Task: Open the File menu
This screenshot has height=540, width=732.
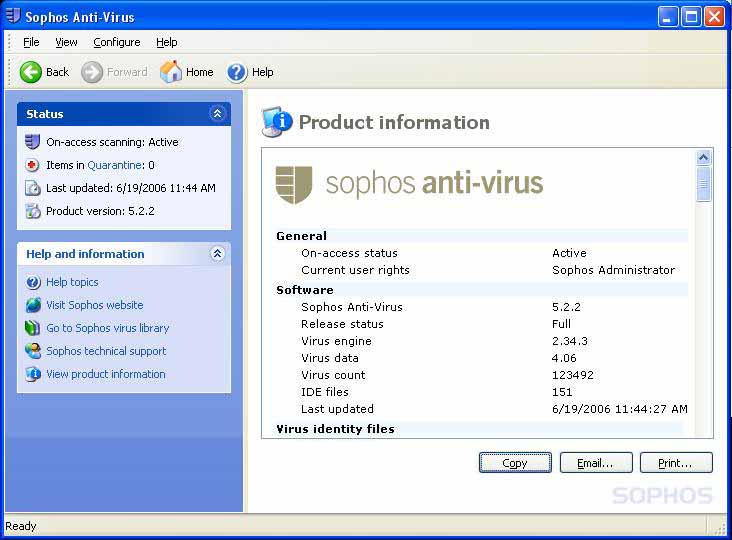Action: click(x=31, y=42)
